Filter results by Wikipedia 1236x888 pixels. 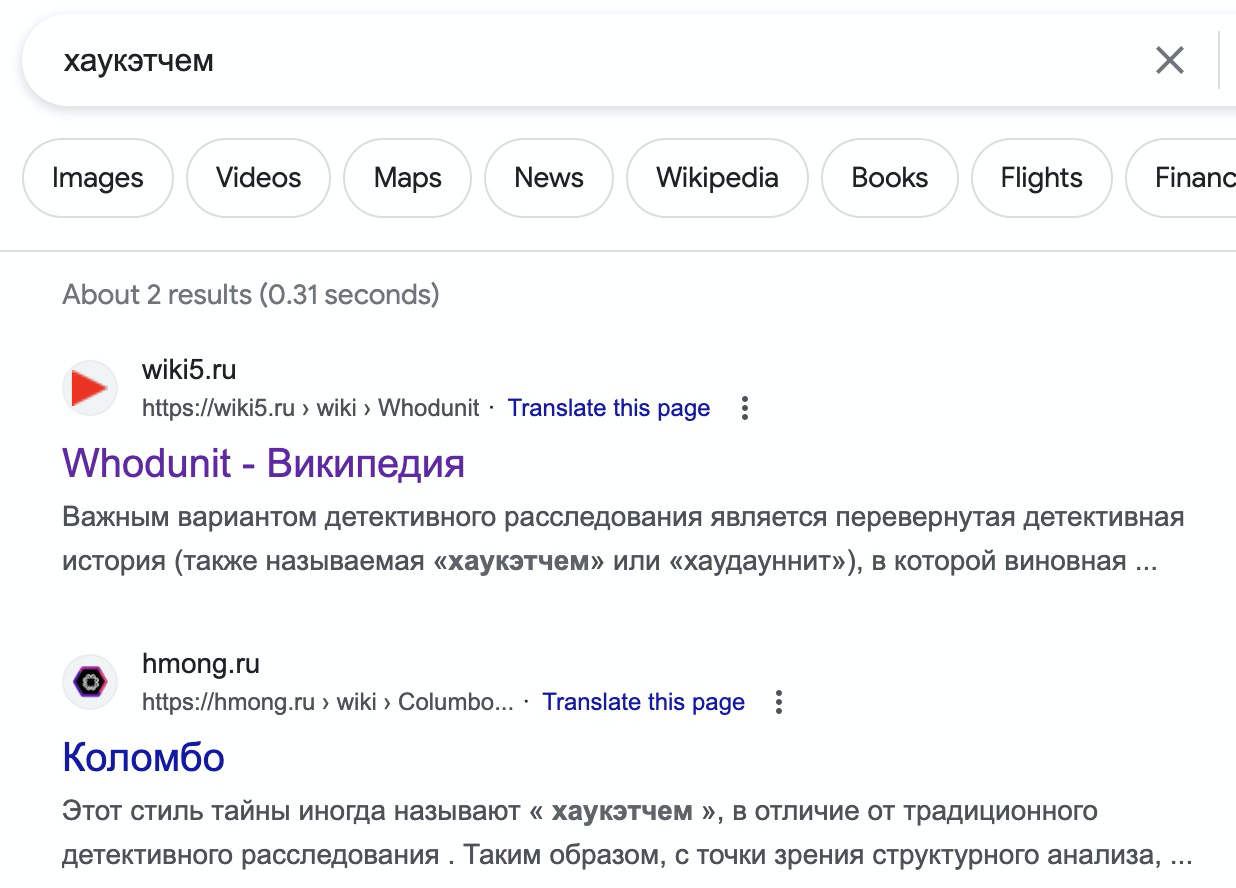click(717, 178)
